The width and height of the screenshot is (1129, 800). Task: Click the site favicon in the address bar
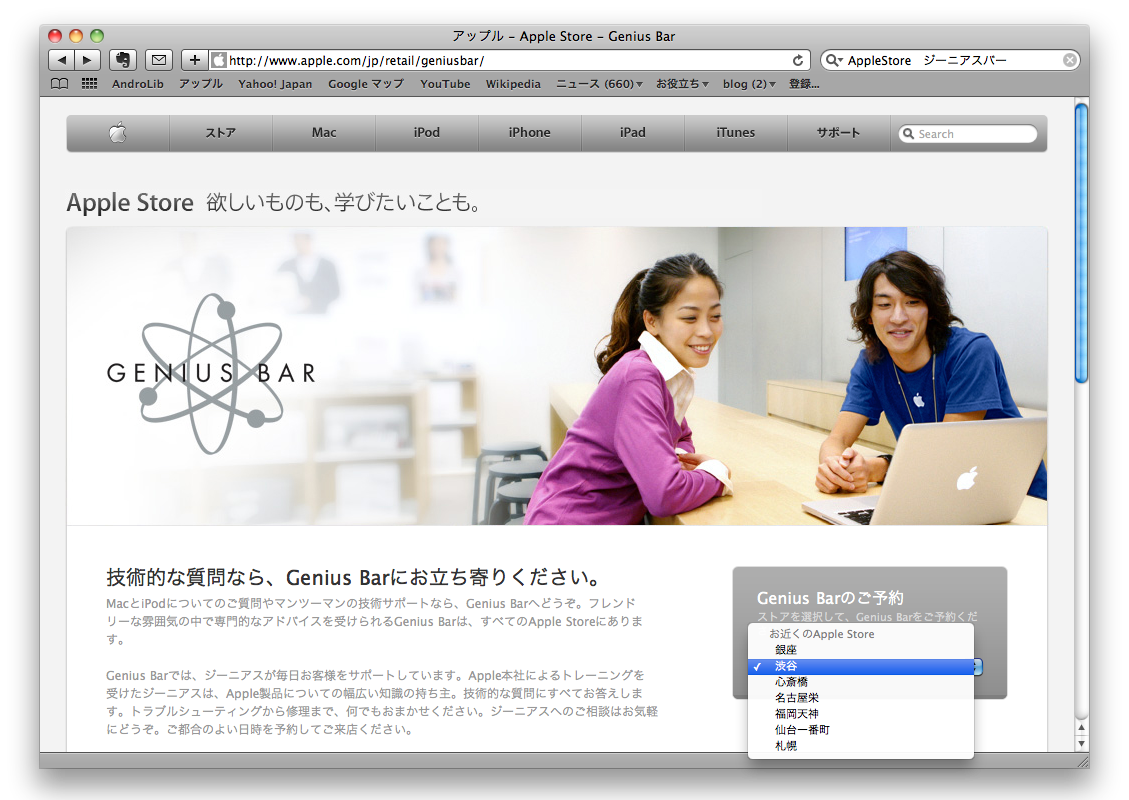pyautogui.click(x=220, y=60)
